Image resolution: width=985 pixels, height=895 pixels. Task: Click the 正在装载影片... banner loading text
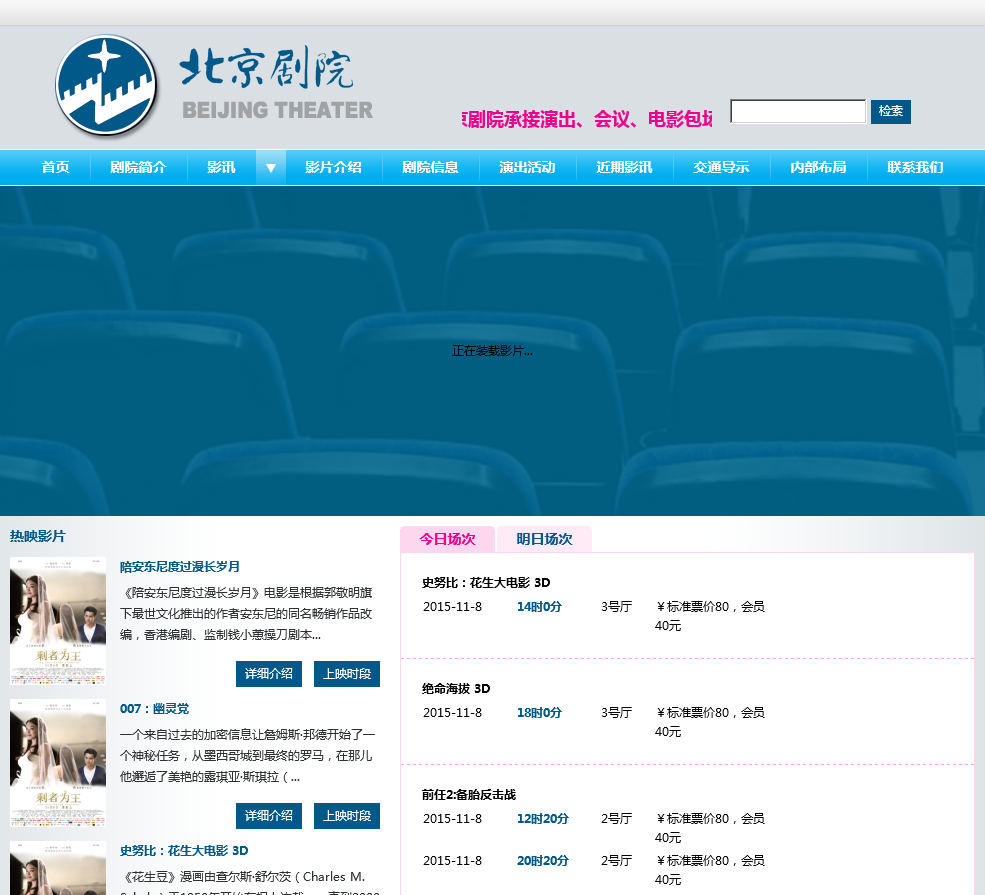[x=492, y=351]
